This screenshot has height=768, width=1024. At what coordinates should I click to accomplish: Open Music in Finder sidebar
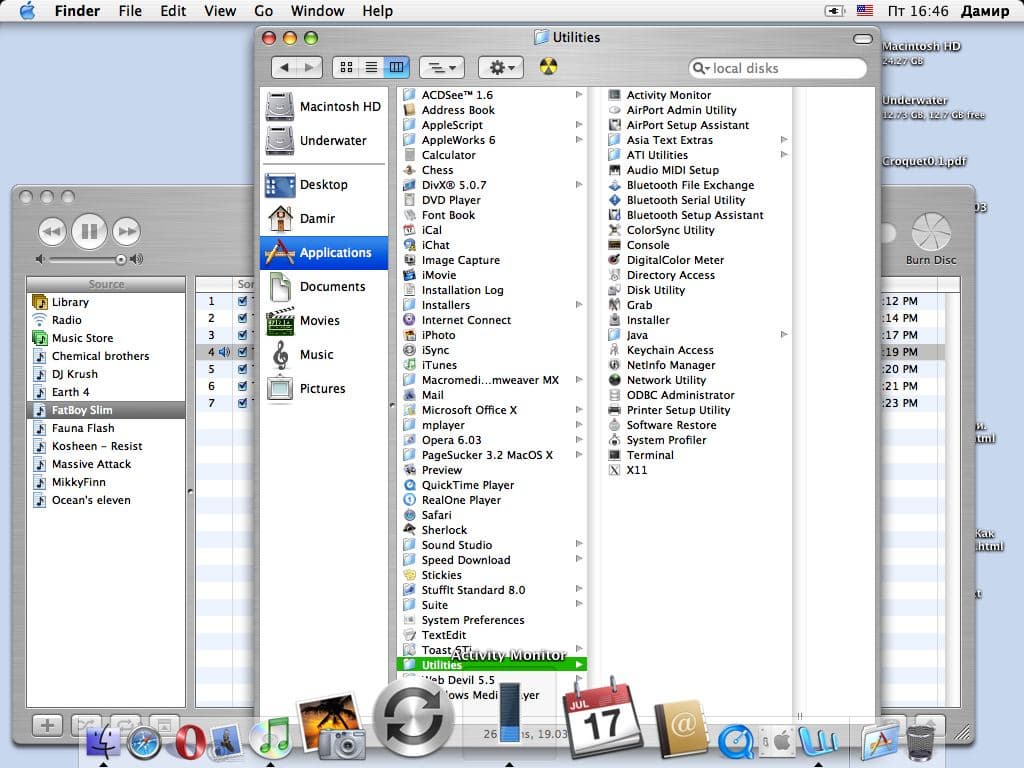point(324,355)
